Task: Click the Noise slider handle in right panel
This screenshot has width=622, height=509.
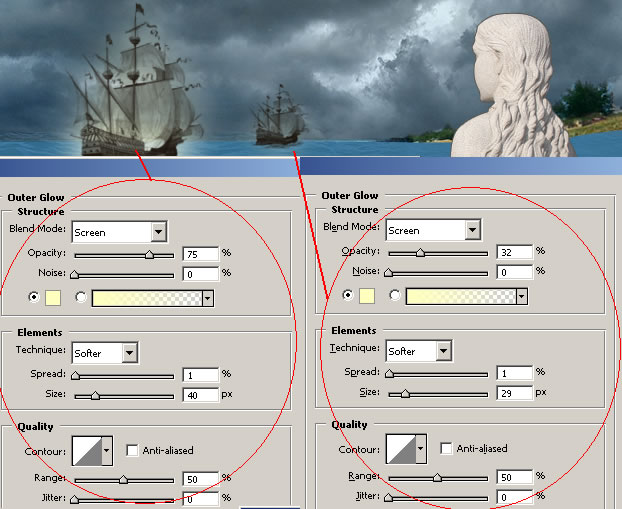Action: pos(389,273)
